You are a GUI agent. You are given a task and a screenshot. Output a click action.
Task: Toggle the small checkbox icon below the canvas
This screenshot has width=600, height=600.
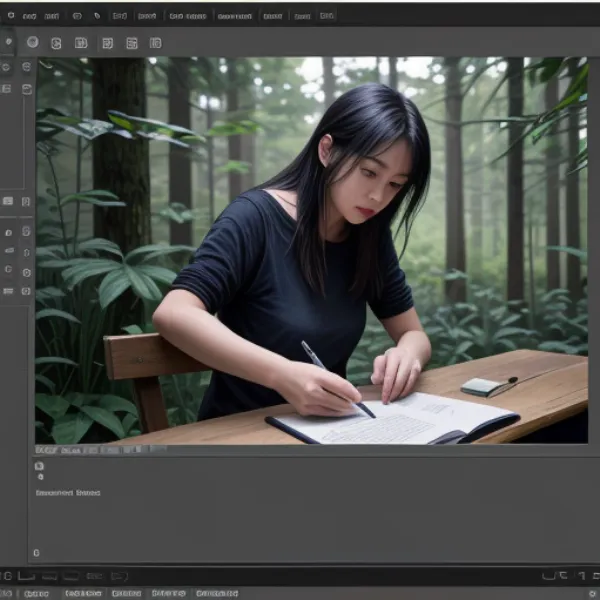pyautogui.click(x=39, y=466)
